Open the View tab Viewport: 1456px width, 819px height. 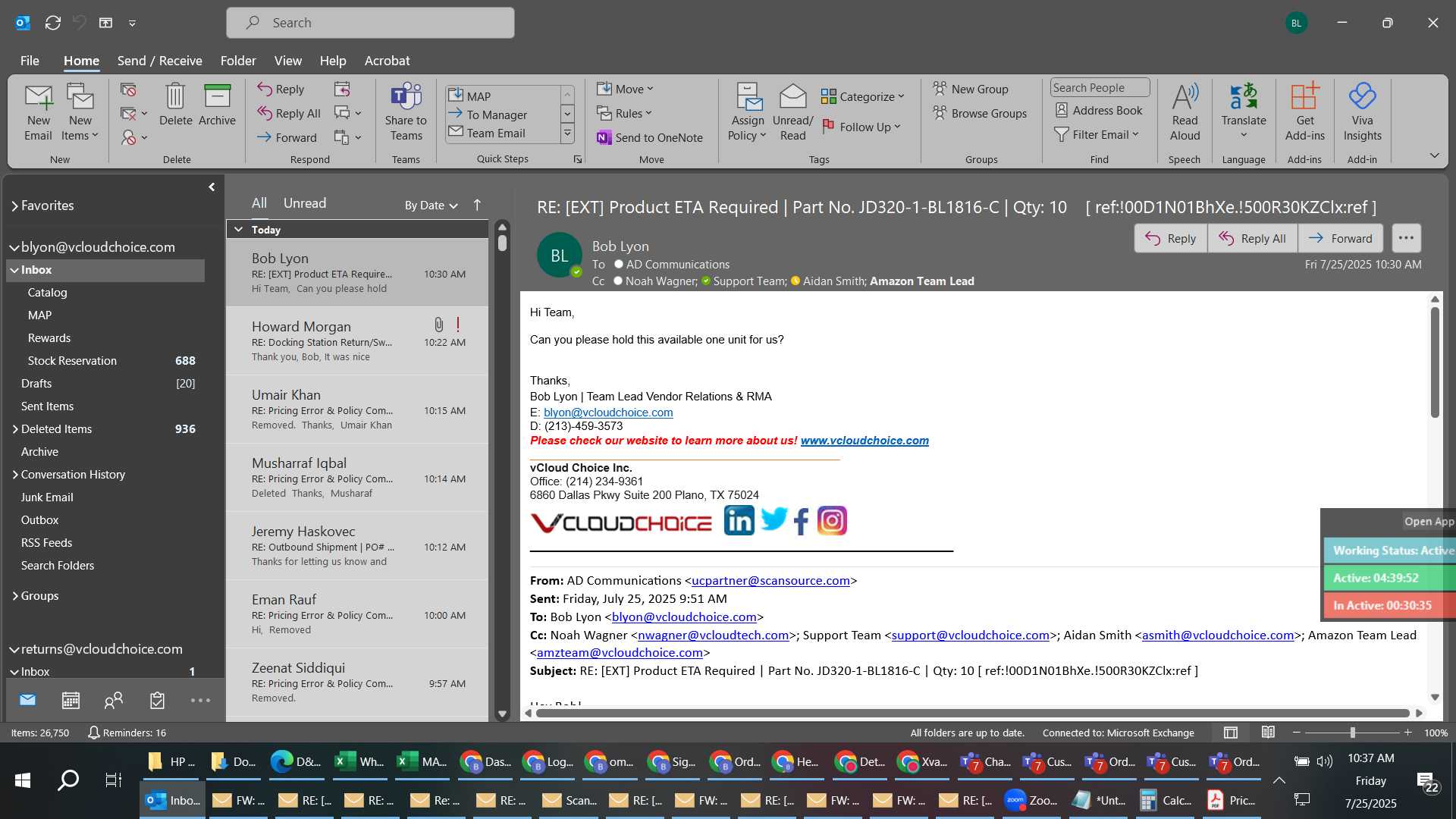(x=287, y=61)
